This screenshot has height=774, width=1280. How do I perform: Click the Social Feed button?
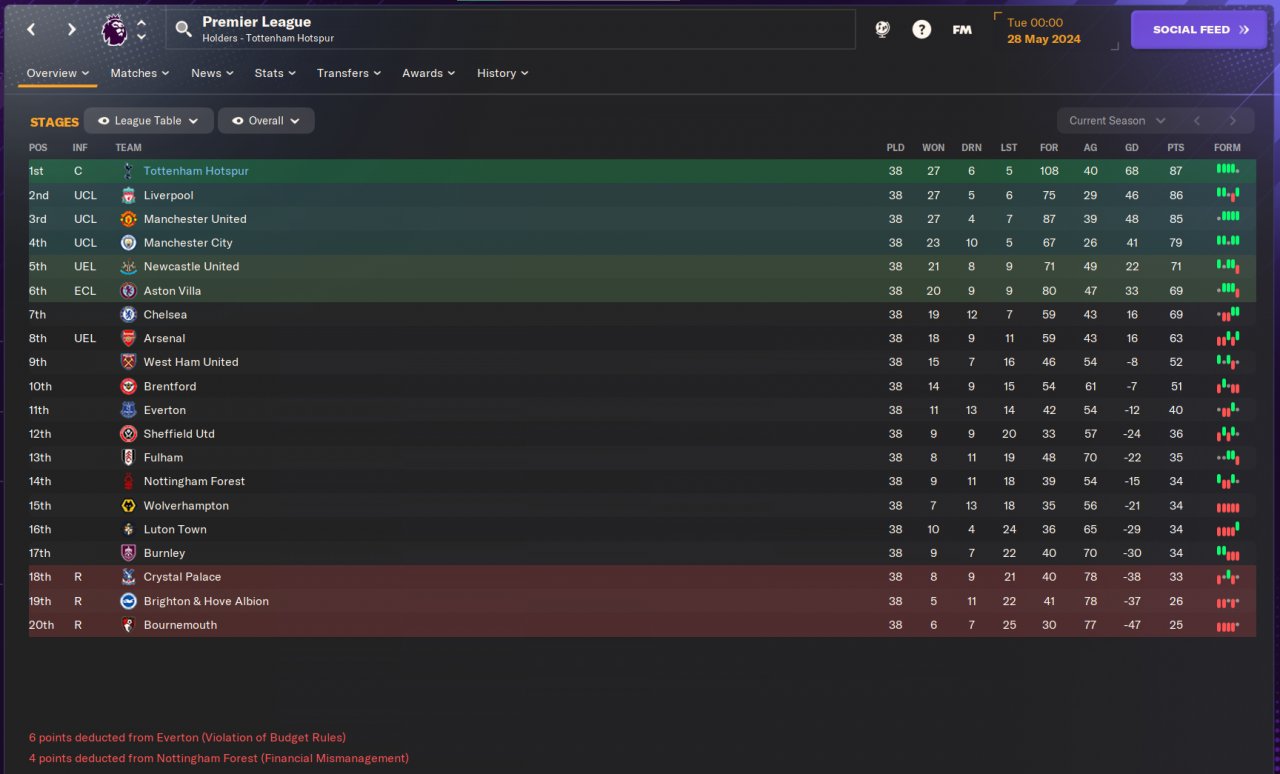click(1200, 30)
